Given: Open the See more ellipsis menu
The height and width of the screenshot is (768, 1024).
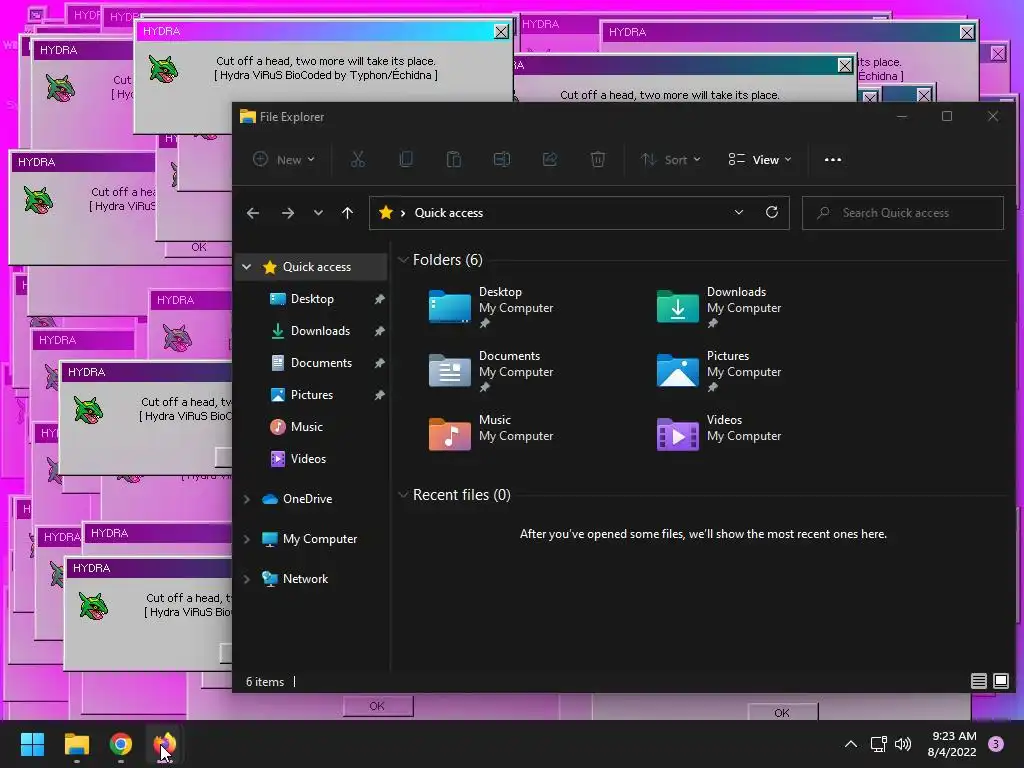Looking at the screenshot, I should (x=833, y=159).
